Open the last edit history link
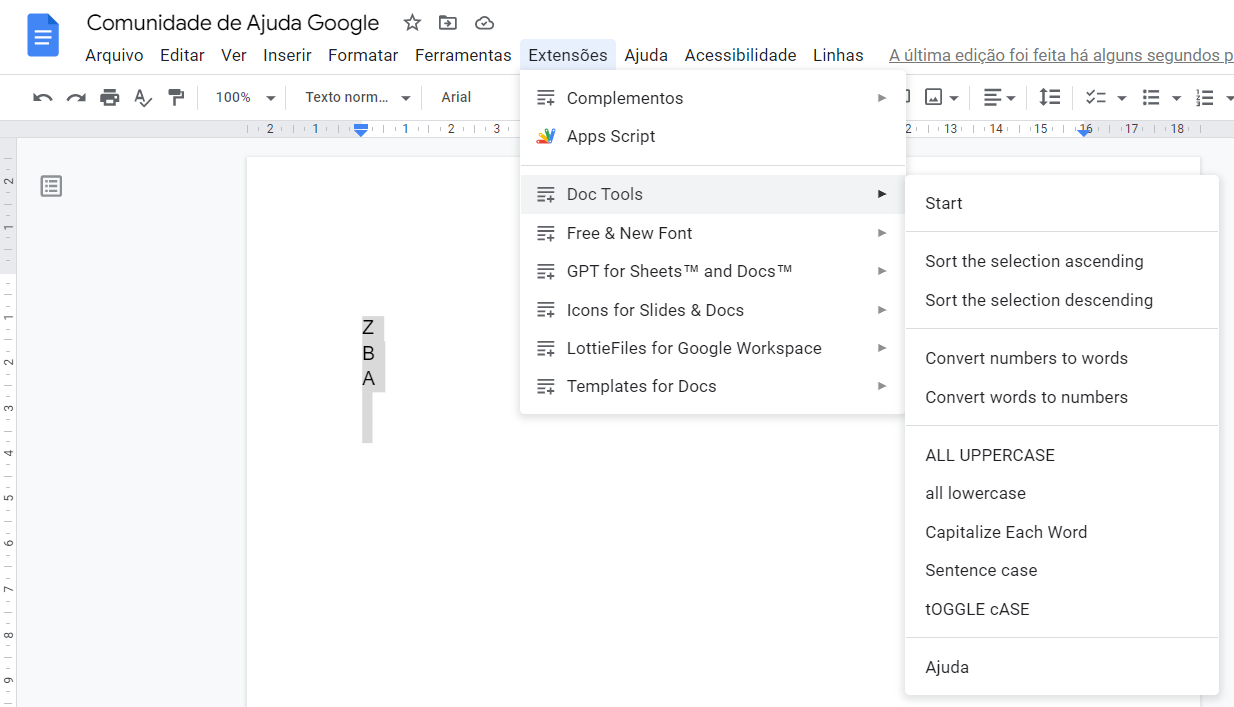Screen dimensions: 1234x707 point(1060,55)
